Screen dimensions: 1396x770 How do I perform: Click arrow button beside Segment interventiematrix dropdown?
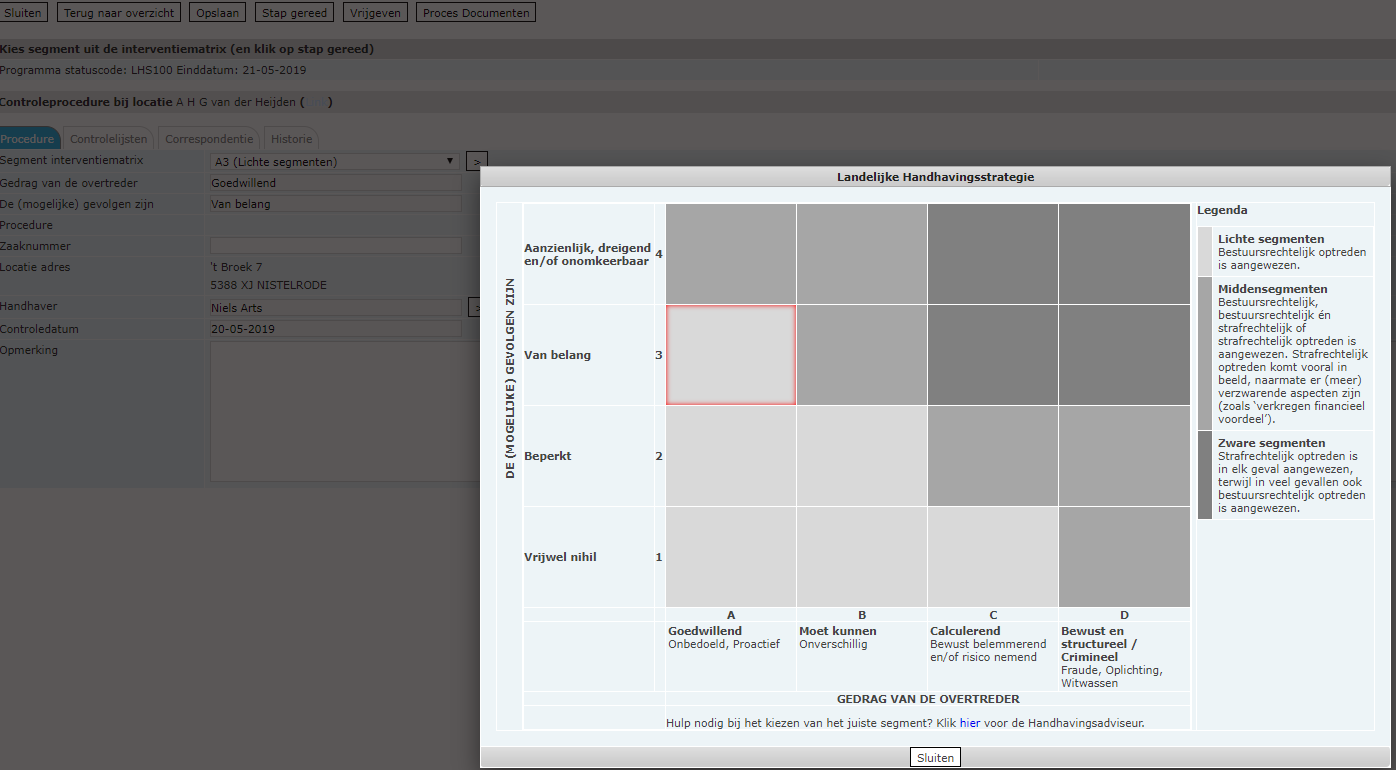pyautogui.click(x=476, y=162)
